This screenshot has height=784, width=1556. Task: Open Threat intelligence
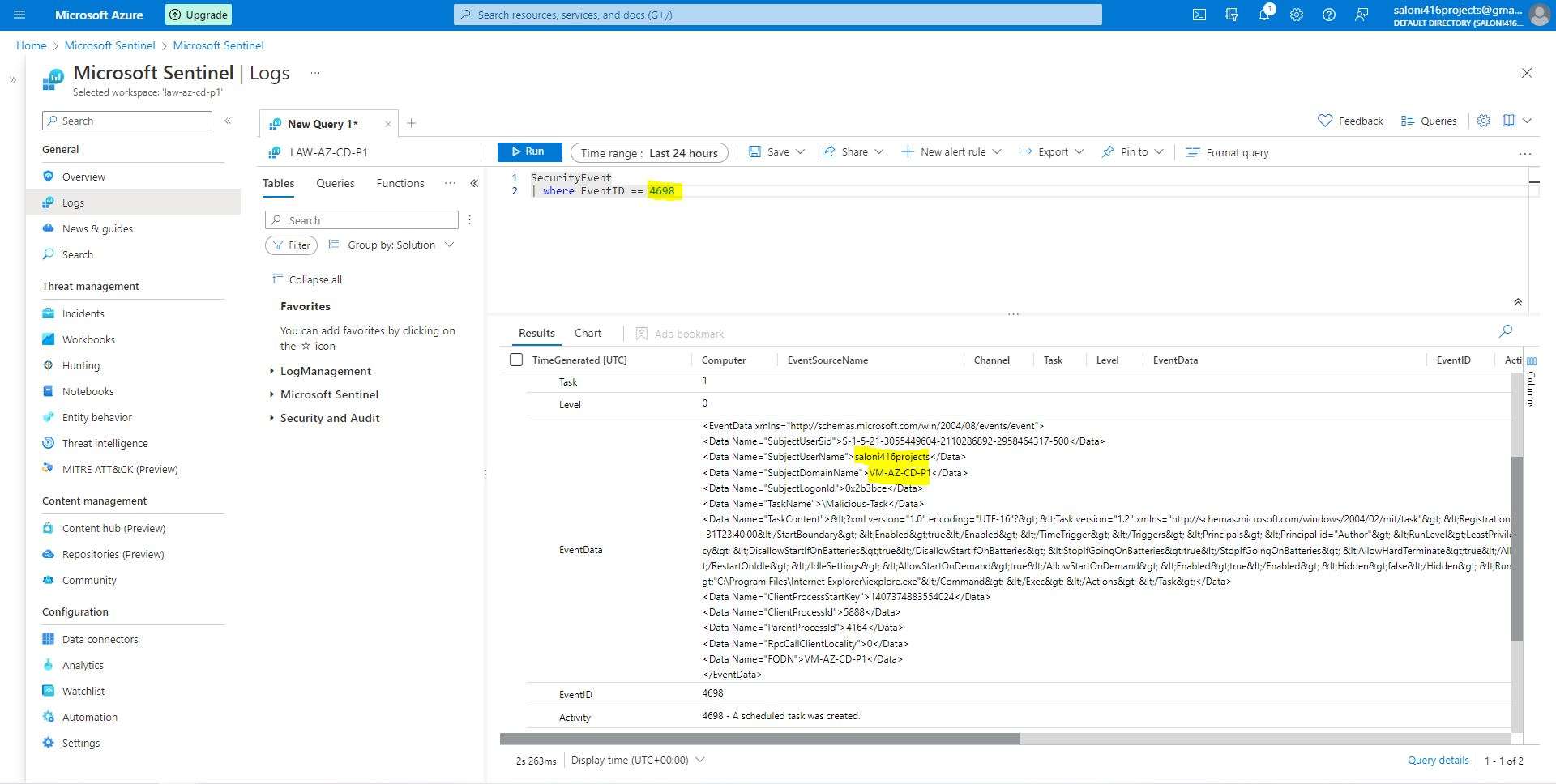(105, 443)
